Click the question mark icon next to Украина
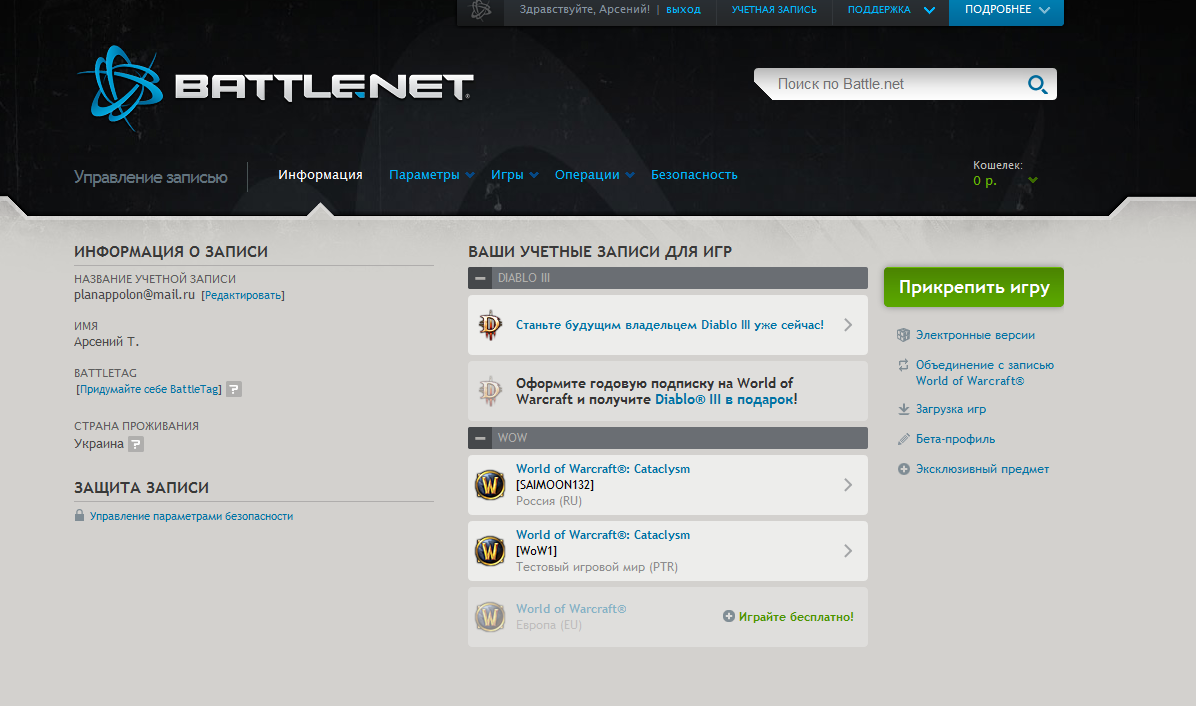Viewport: 1196px width, 706px height. tap(136, 444)
